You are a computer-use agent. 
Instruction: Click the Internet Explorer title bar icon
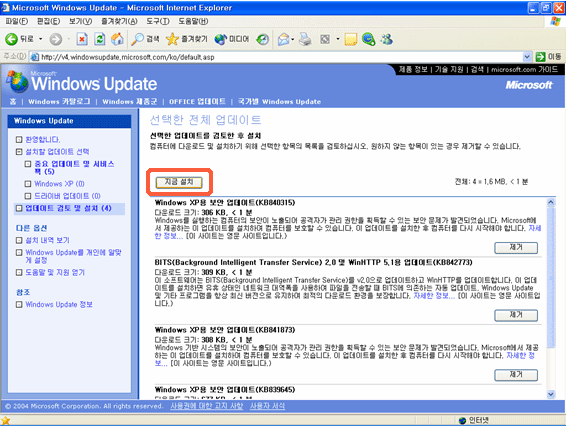click(5, 7)
